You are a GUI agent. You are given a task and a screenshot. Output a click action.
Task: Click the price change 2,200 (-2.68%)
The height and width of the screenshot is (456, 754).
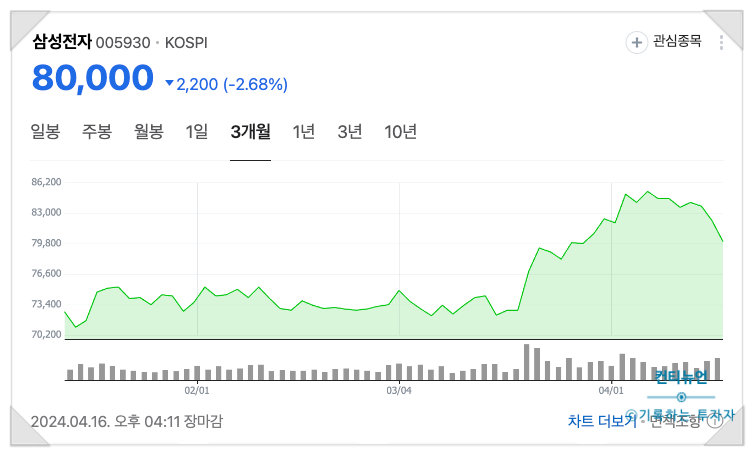(226, 84)
